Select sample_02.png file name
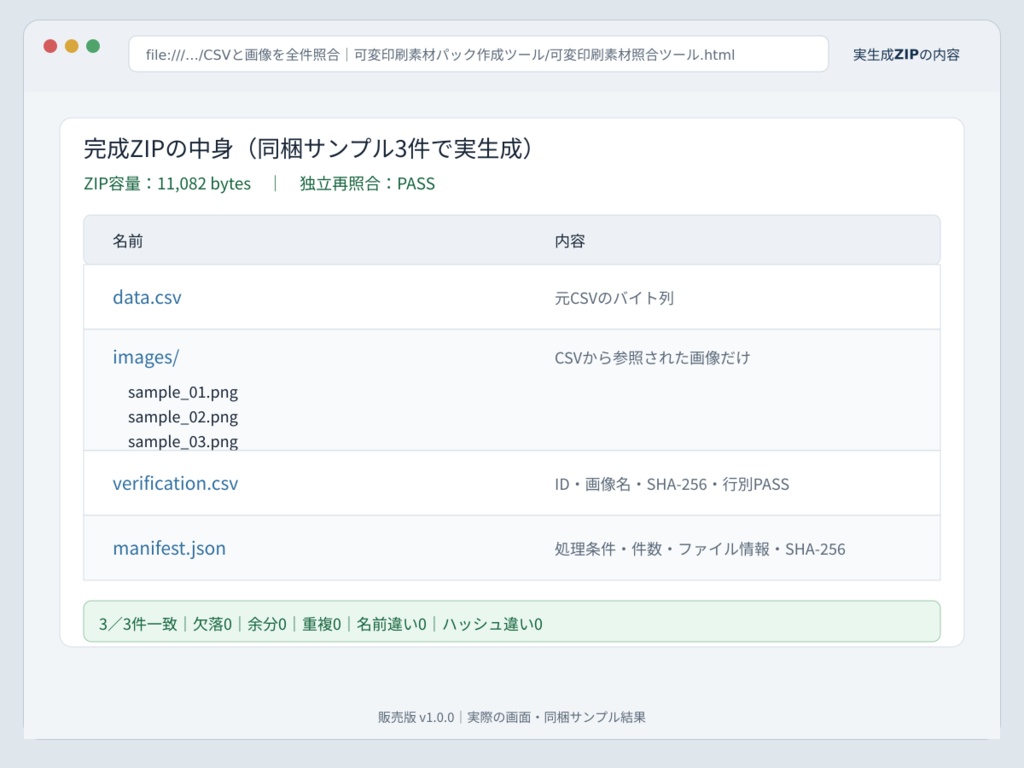The image size is (1024, 768). [x=183, y=417]
